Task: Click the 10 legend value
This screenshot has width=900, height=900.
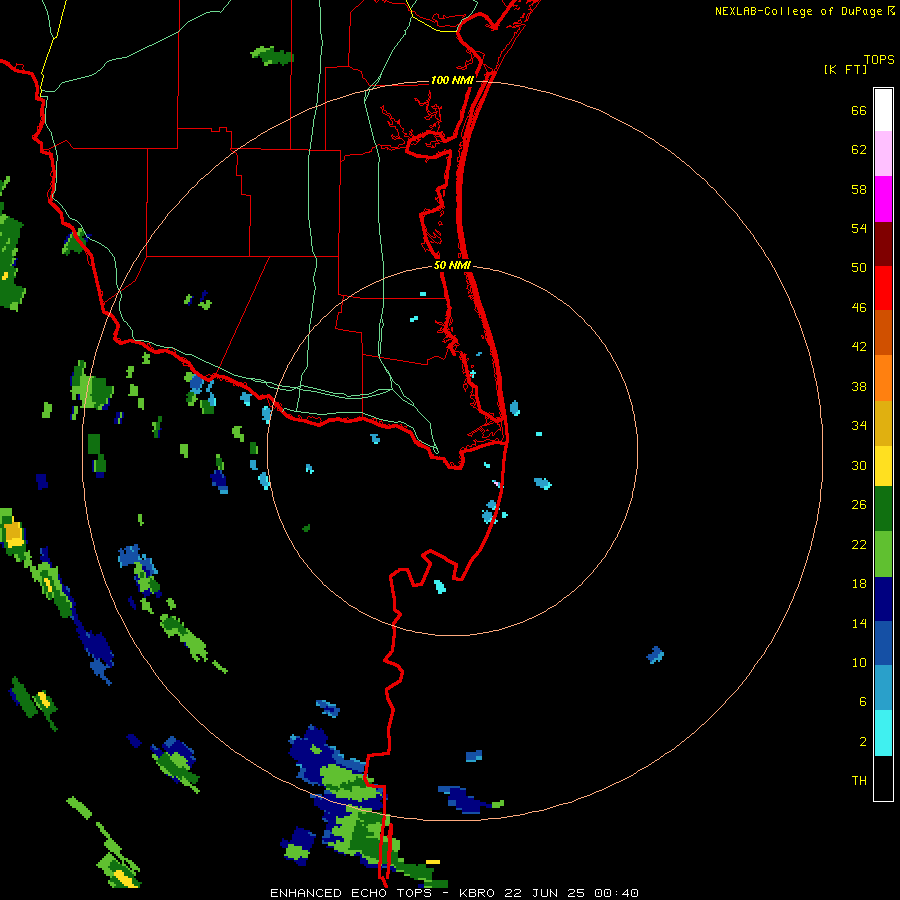Action: 859,662
